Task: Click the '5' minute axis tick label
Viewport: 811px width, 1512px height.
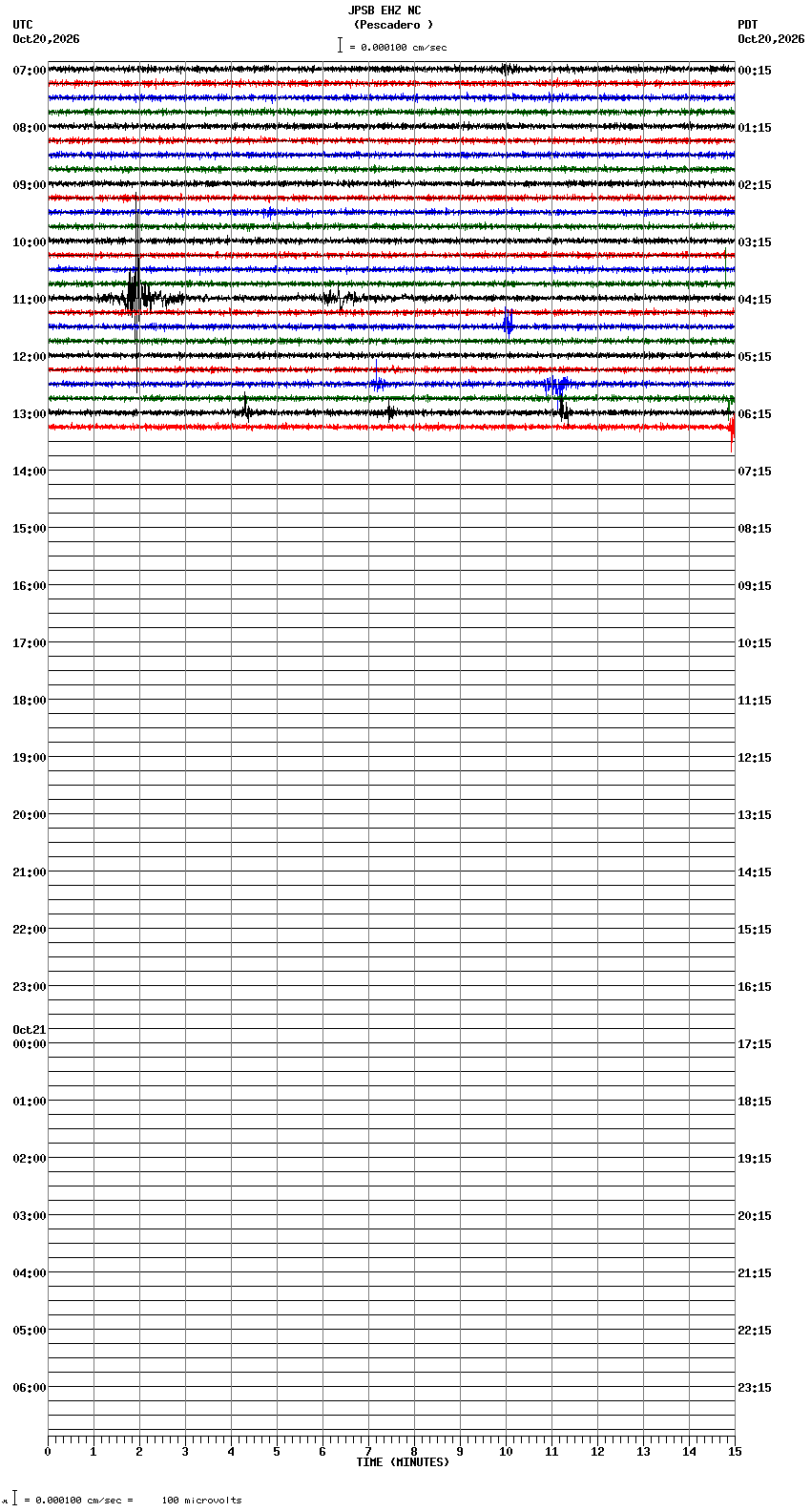Action: [277, 1452]
